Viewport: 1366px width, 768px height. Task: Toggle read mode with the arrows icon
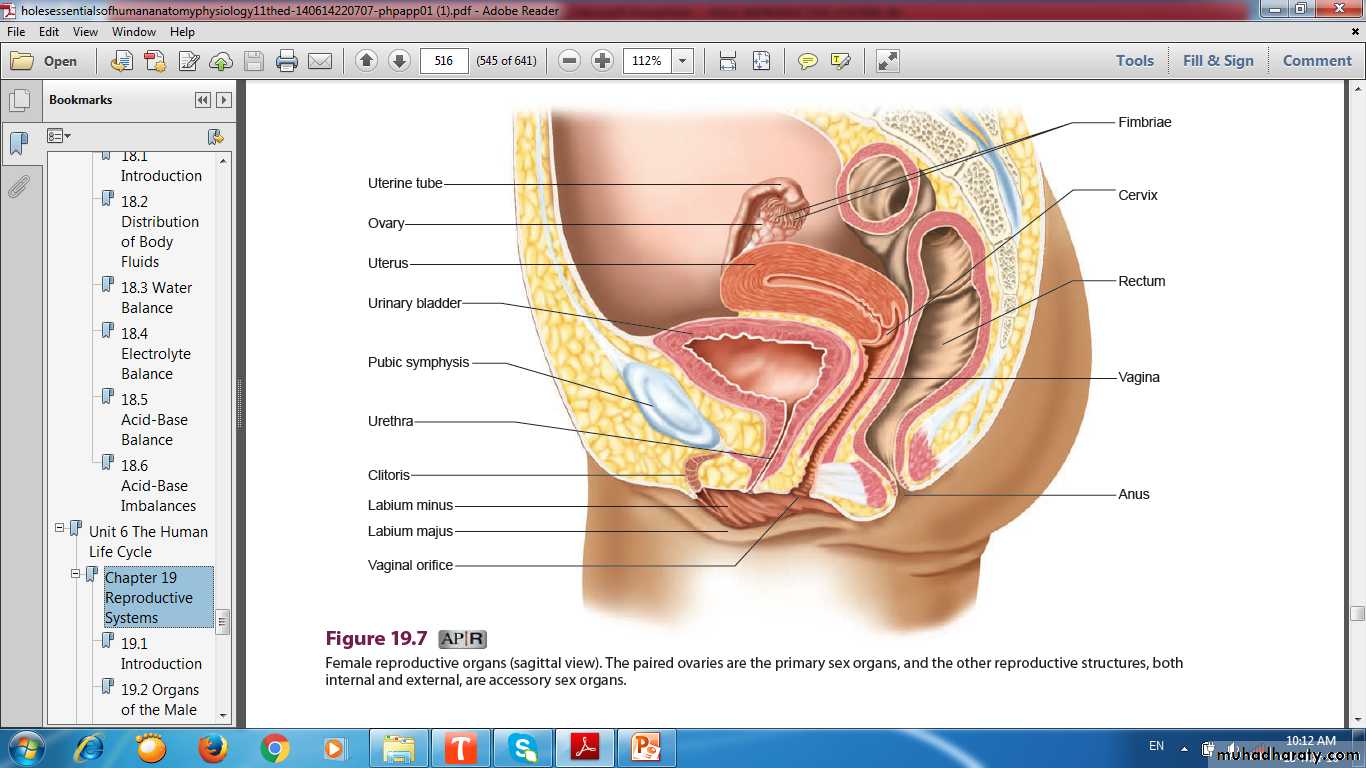(887, 61)
